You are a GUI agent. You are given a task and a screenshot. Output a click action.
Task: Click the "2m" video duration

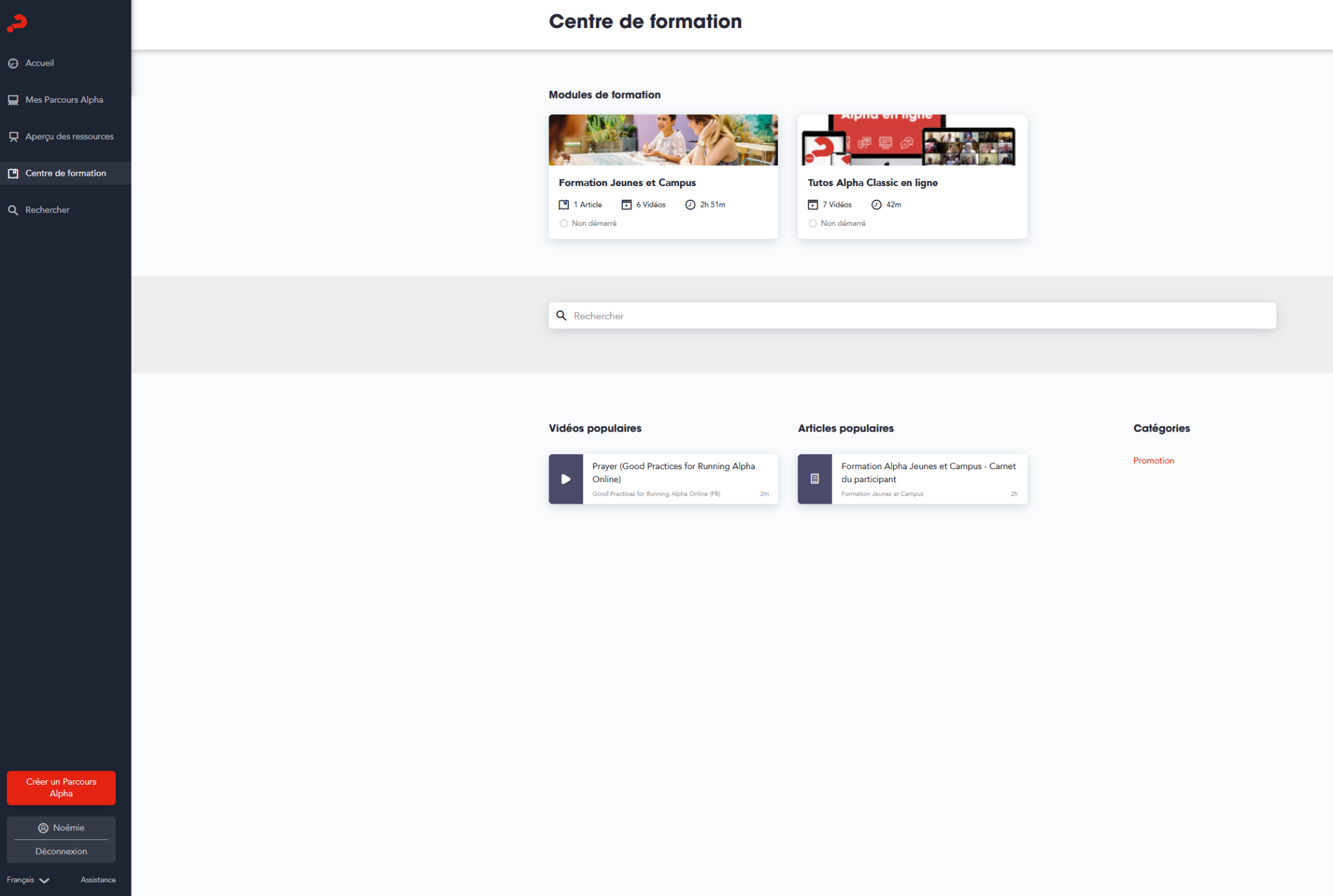coord(764,495)
